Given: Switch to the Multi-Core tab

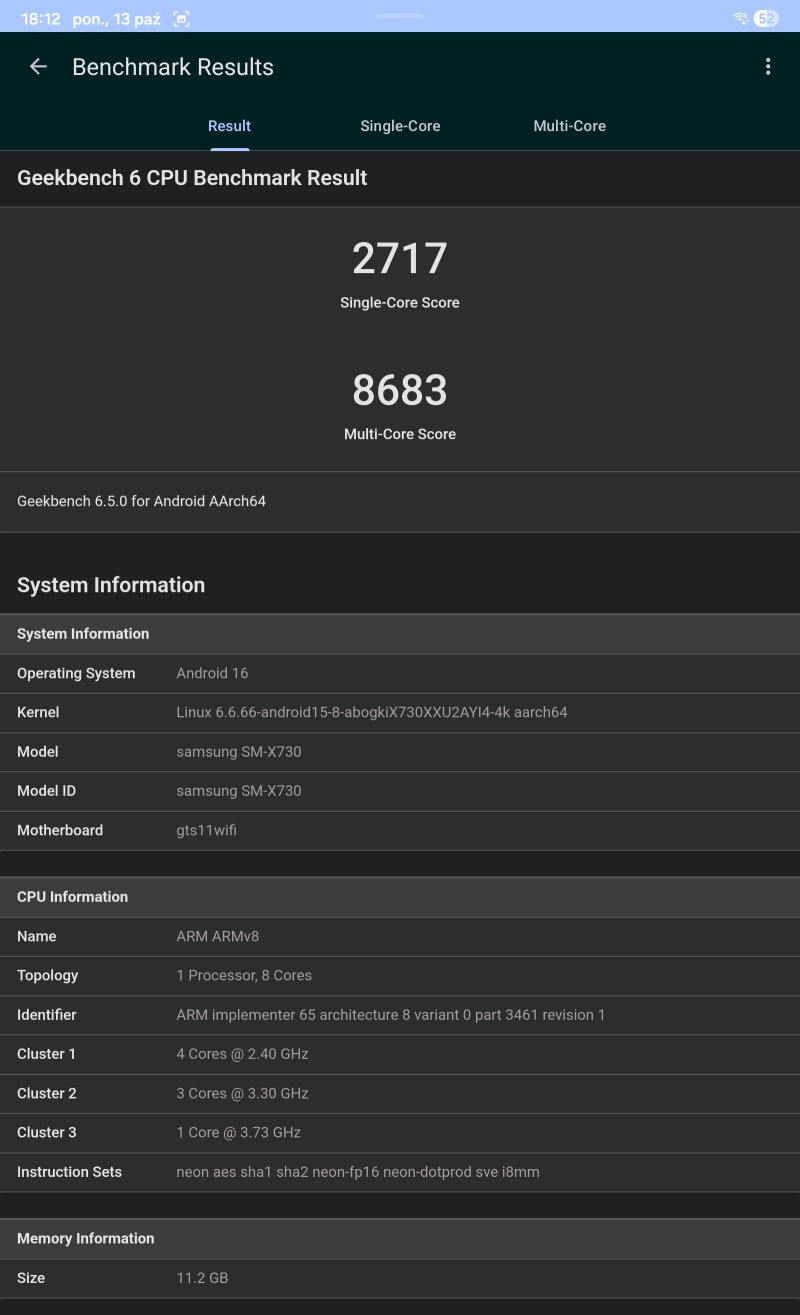Looking at the screenshot, I should (569, 126).
